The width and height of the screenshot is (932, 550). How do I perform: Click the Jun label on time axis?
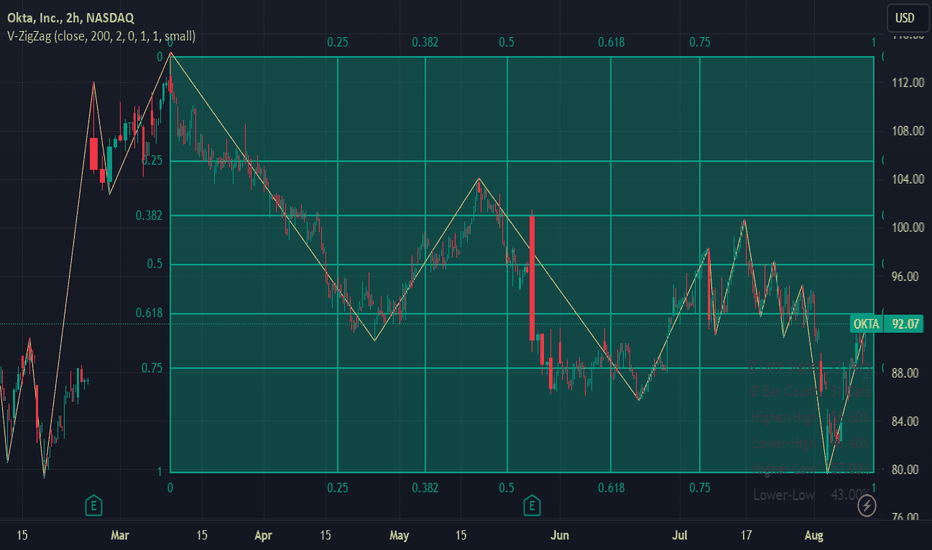pos(559,535)
